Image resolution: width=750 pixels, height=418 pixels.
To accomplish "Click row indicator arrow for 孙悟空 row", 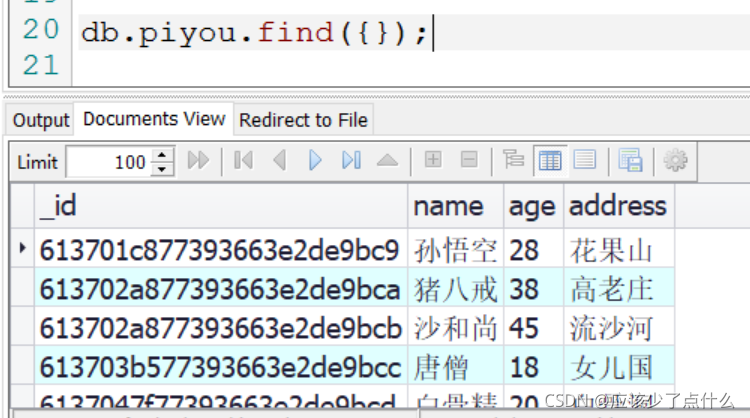I will tap(22, 248).
